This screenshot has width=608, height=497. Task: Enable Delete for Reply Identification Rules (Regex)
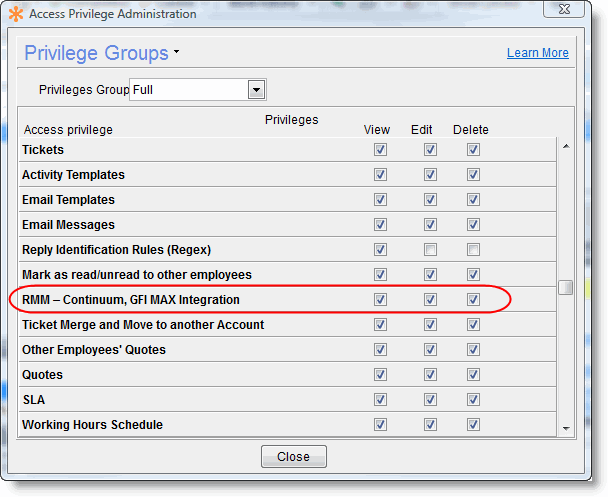tap(473, 250)
